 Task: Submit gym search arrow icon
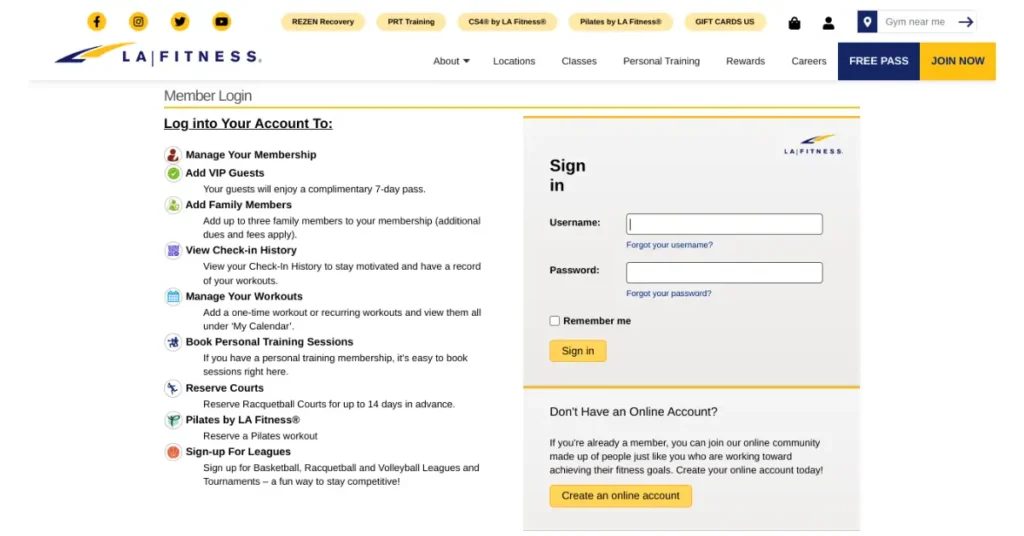(x=966, y=22)
